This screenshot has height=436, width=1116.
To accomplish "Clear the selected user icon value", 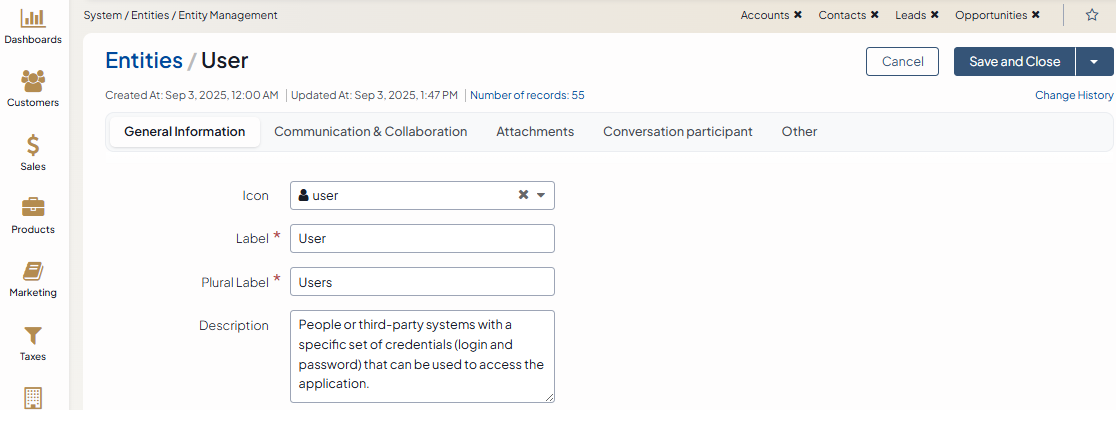I will [x=523, y=195].
